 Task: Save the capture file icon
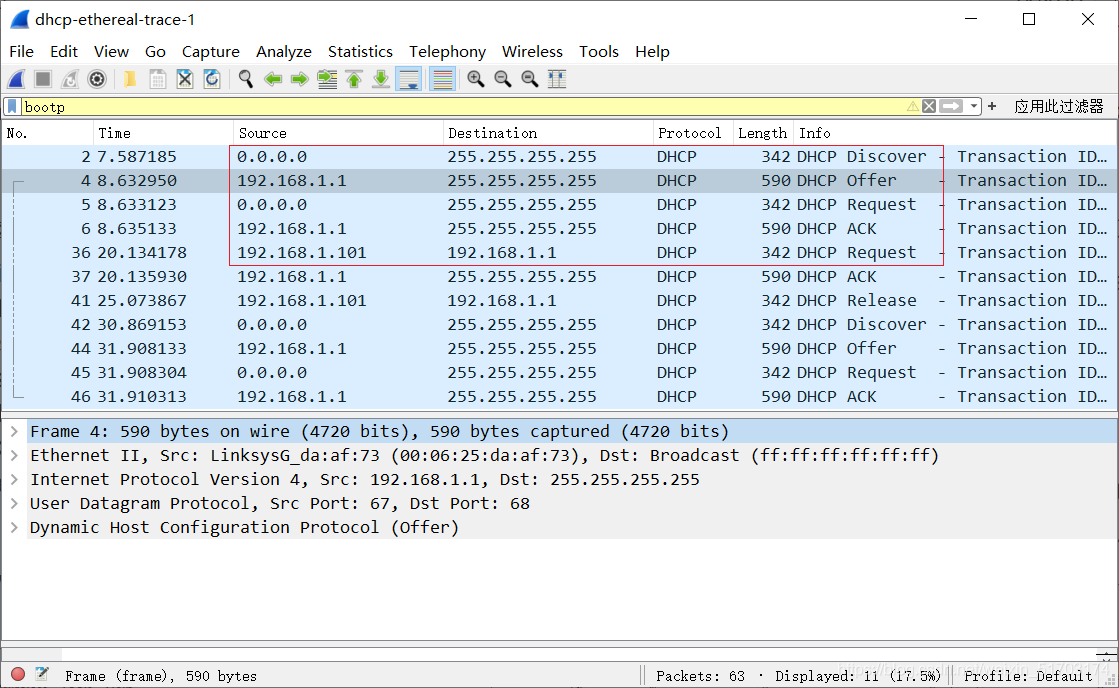(158, 79)
